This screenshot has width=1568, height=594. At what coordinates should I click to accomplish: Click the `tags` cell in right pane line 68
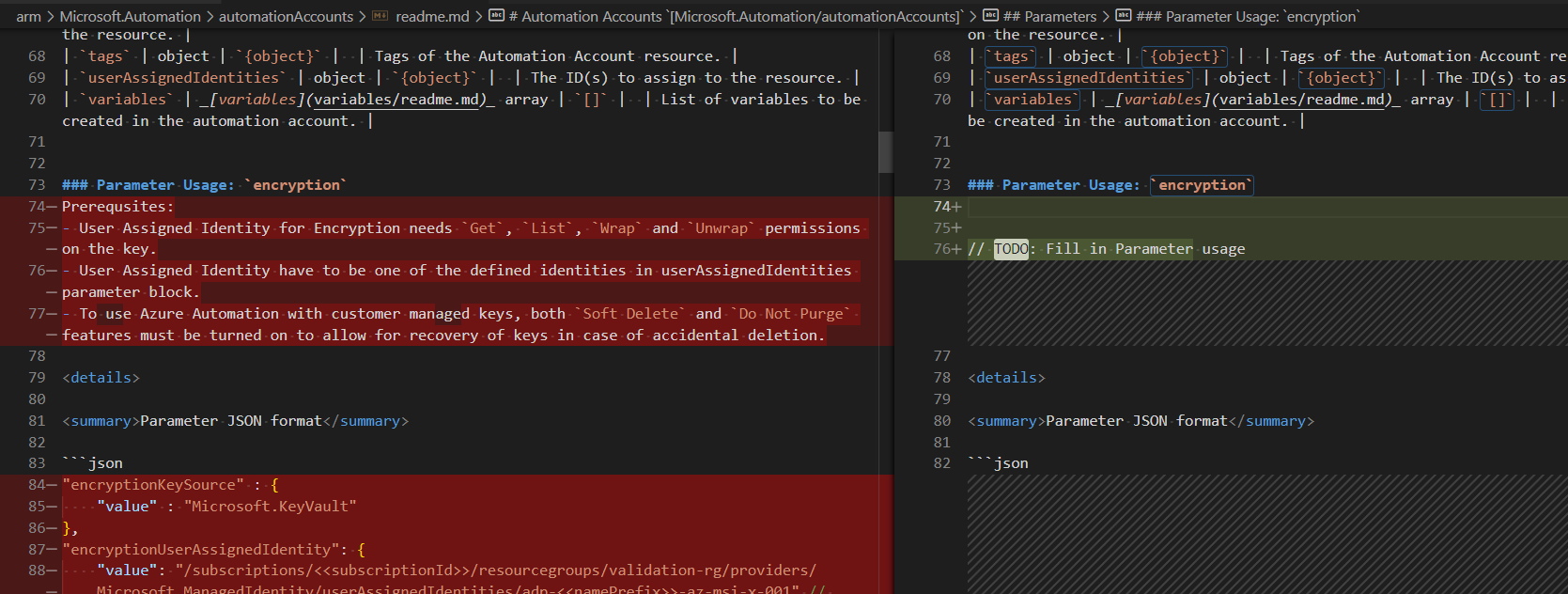coord(1011,56)
